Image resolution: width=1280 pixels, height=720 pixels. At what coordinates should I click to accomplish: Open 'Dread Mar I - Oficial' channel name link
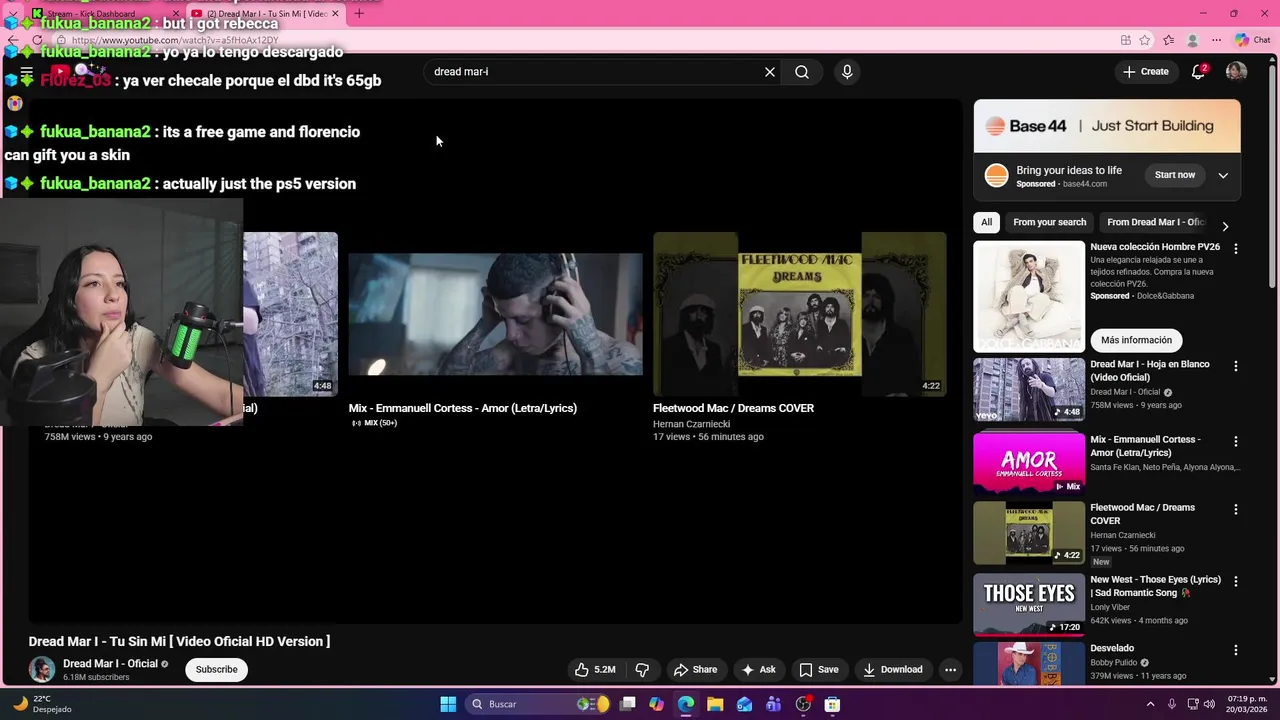110,664
